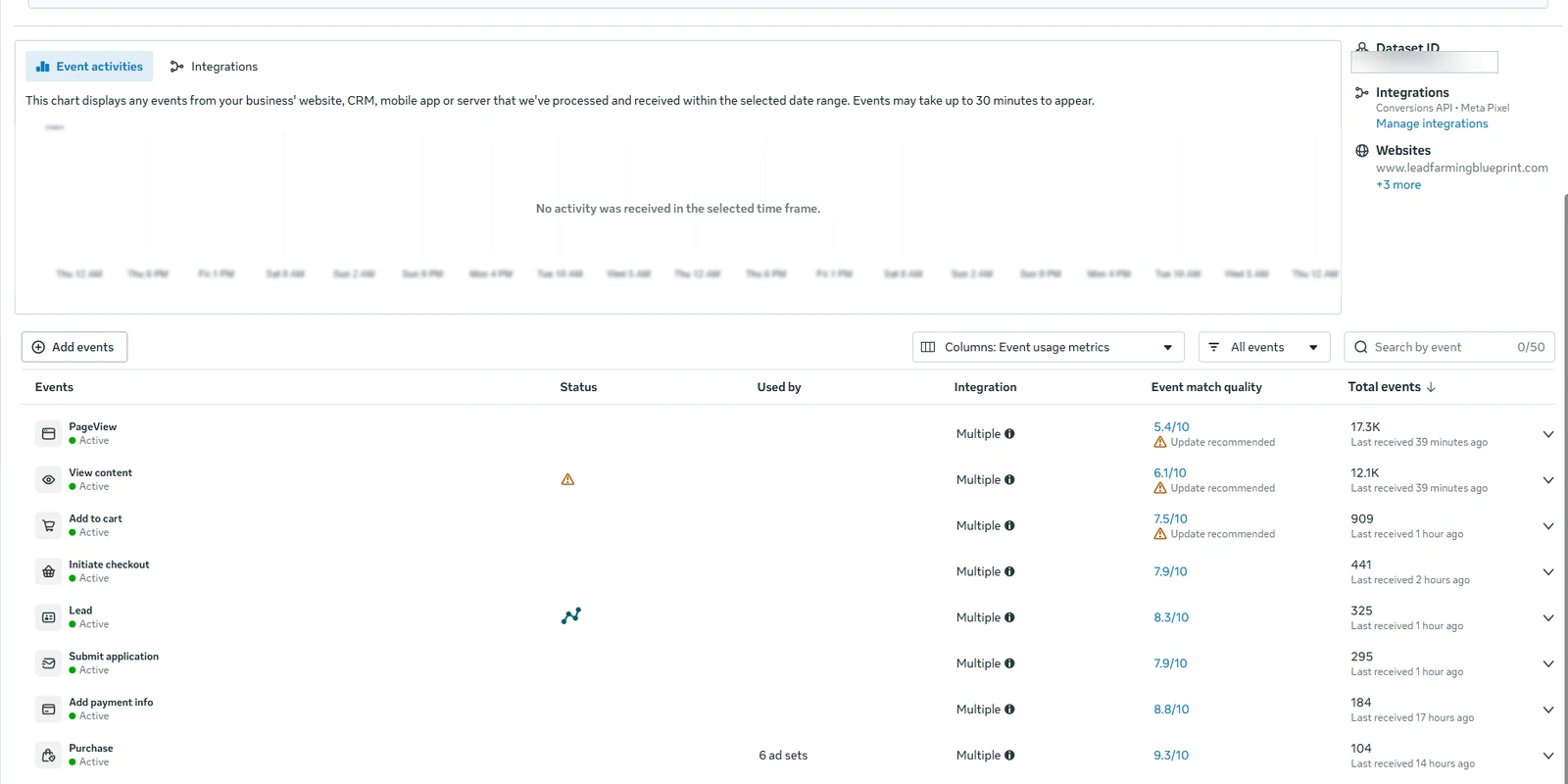Open the Add payment info 8.8/10 link
This screenshot has height=784, width=1568.
(1171, 710)
